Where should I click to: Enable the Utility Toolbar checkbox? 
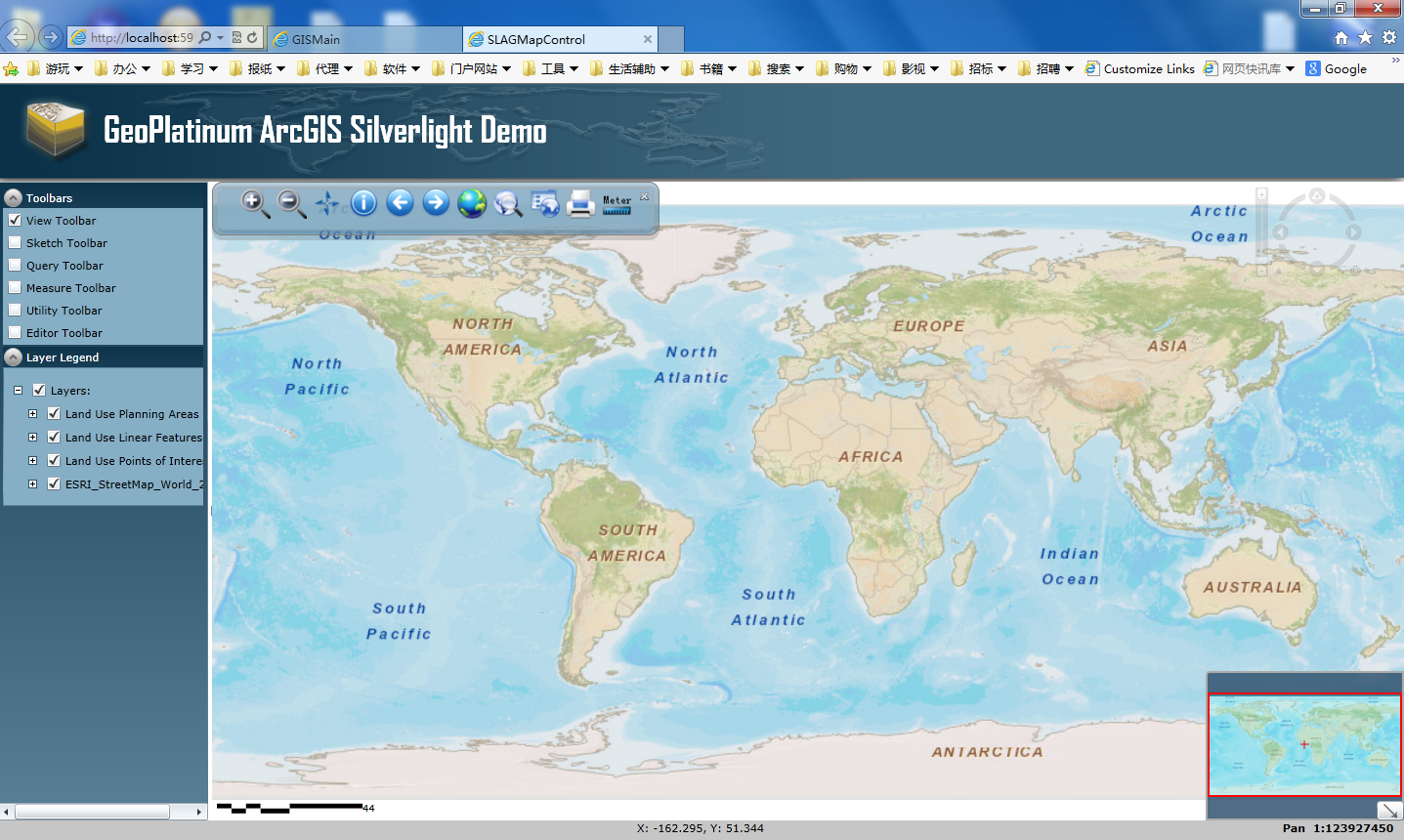coord(15,310)
